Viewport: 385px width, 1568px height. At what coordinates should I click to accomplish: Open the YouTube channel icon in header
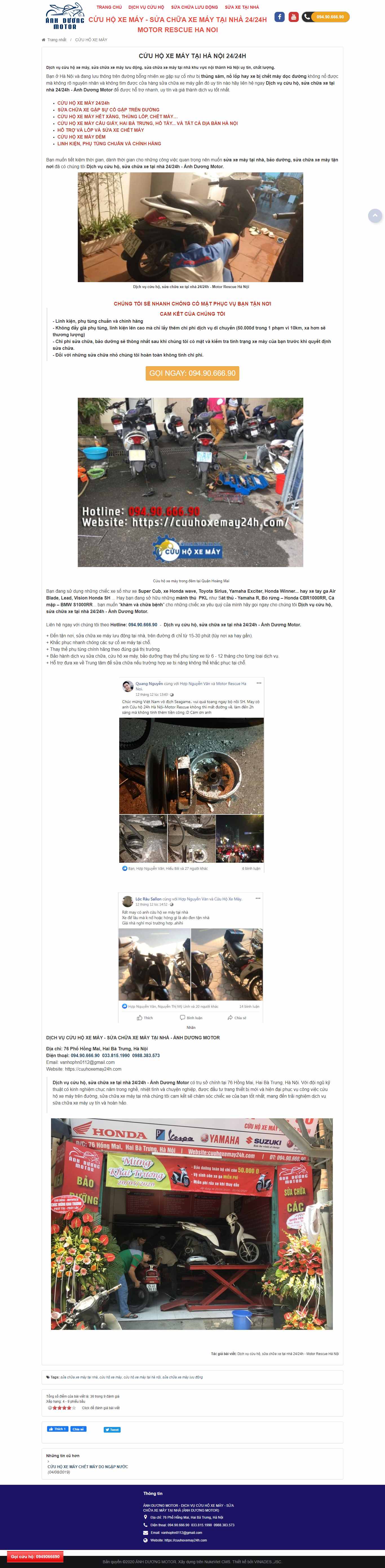point(293,17)
